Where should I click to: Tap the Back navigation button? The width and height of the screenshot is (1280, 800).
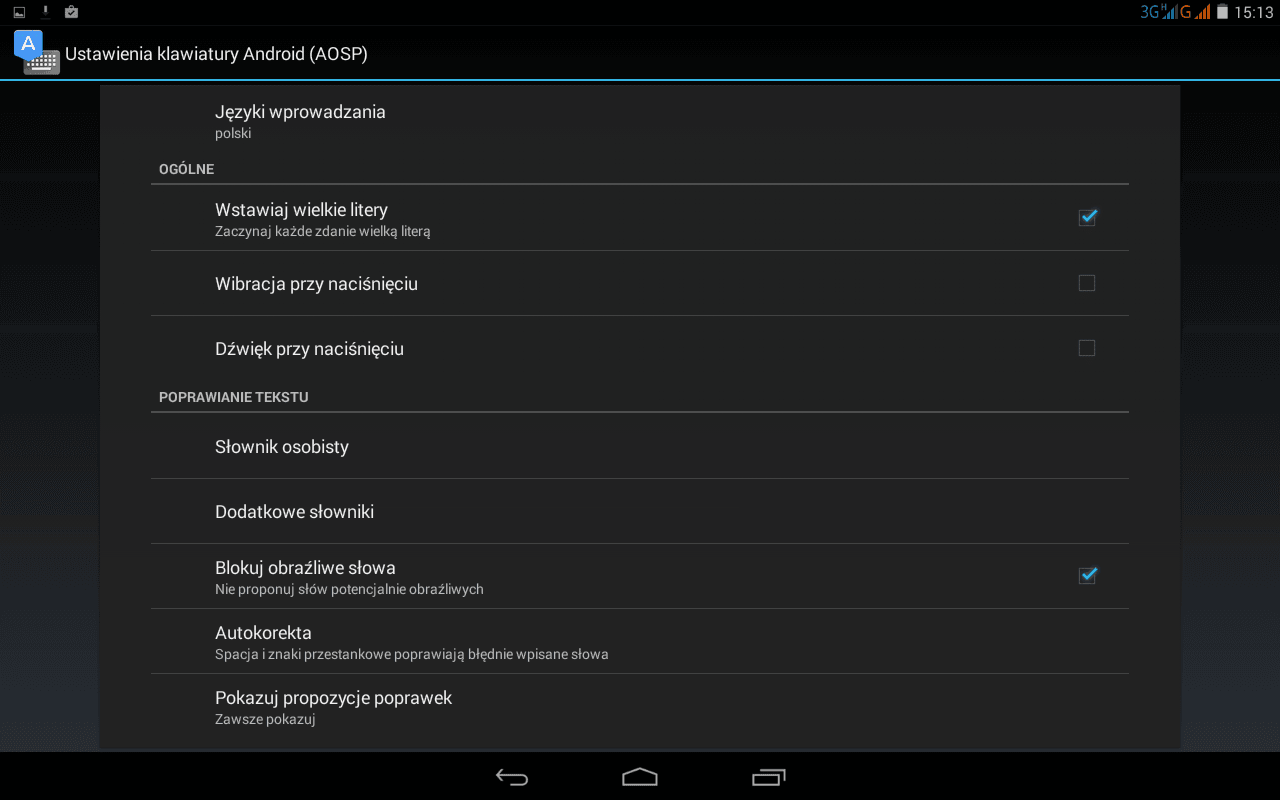[x=512, y=777]
